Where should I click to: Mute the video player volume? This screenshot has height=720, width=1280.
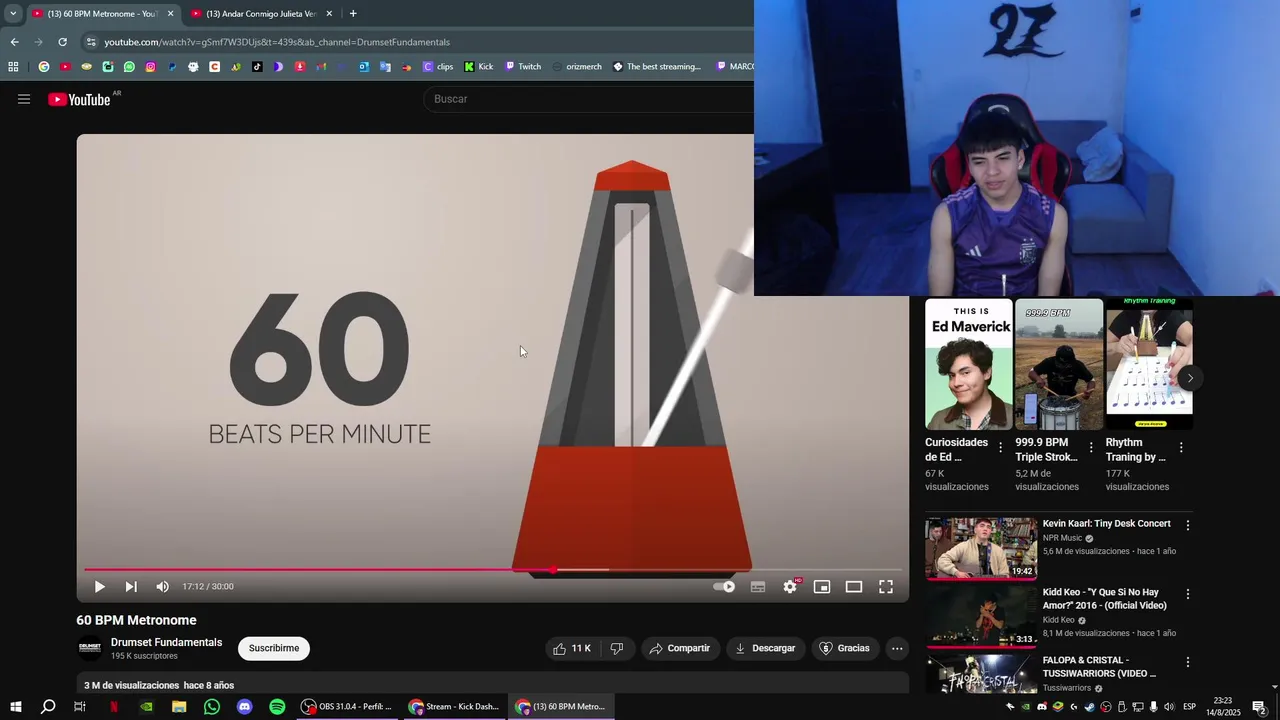(162, 587)
